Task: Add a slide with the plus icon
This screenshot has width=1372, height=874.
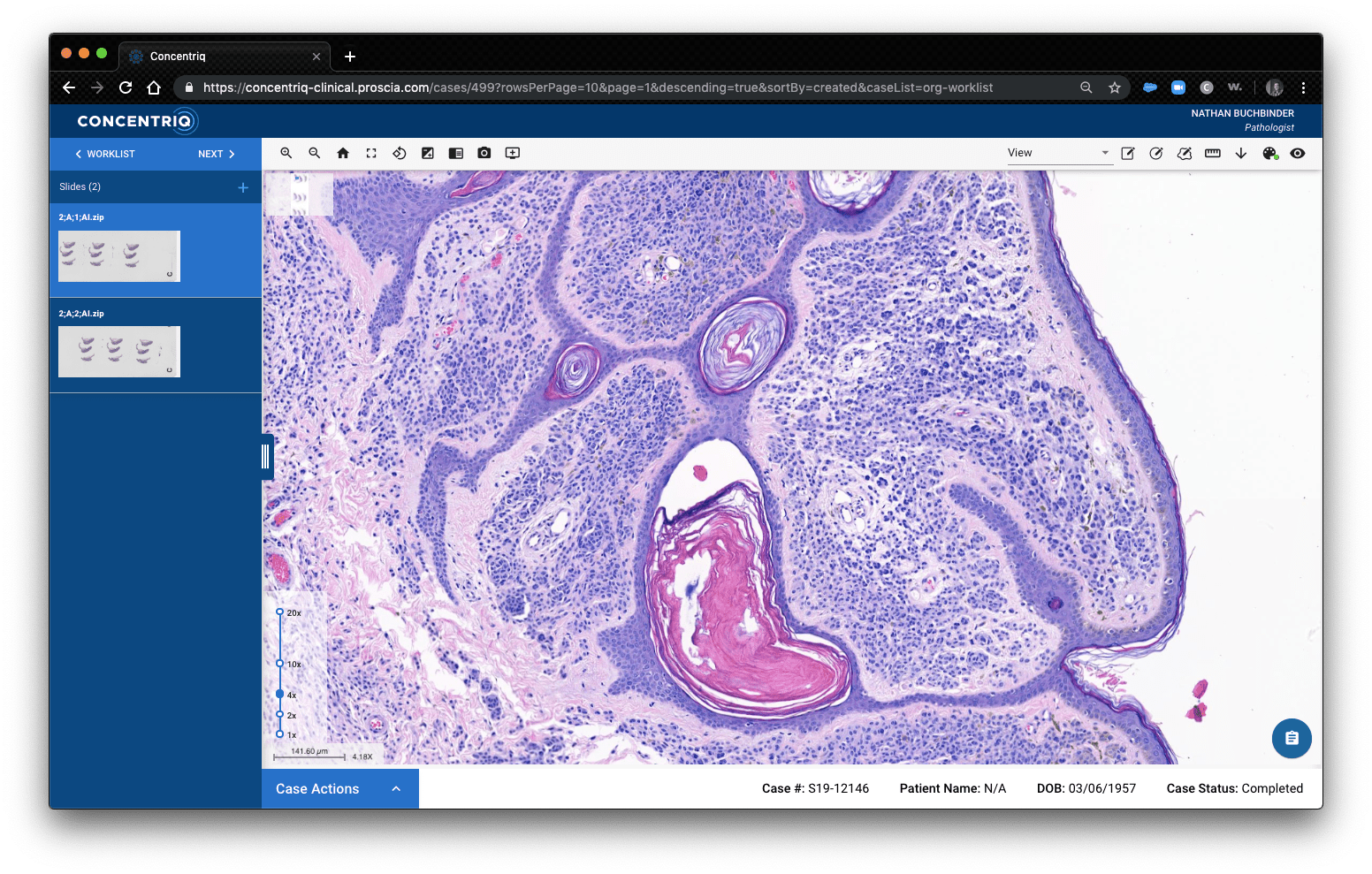Action: 243,186
